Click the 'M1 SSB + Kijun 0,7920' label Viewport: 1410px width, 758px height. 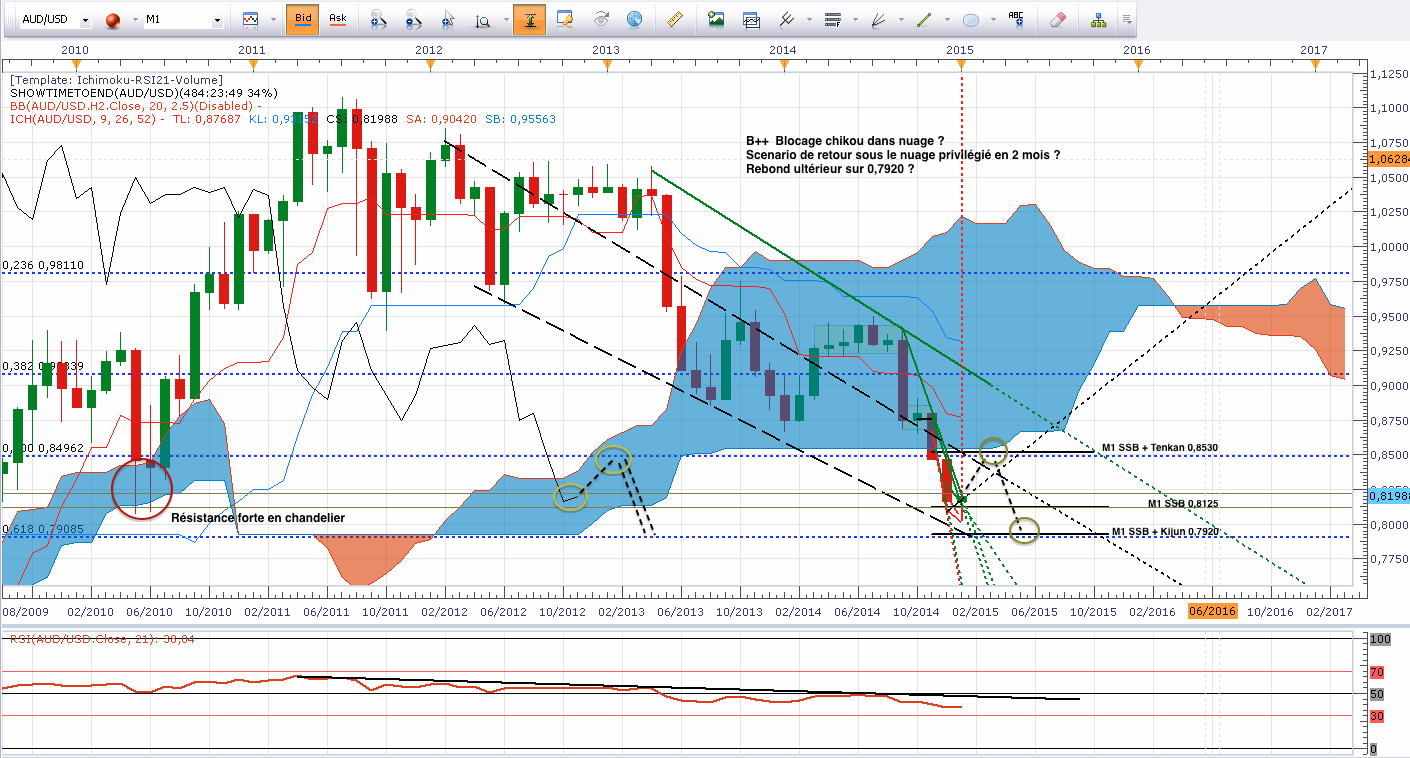pyautogui.click(x=1165, y=532)
